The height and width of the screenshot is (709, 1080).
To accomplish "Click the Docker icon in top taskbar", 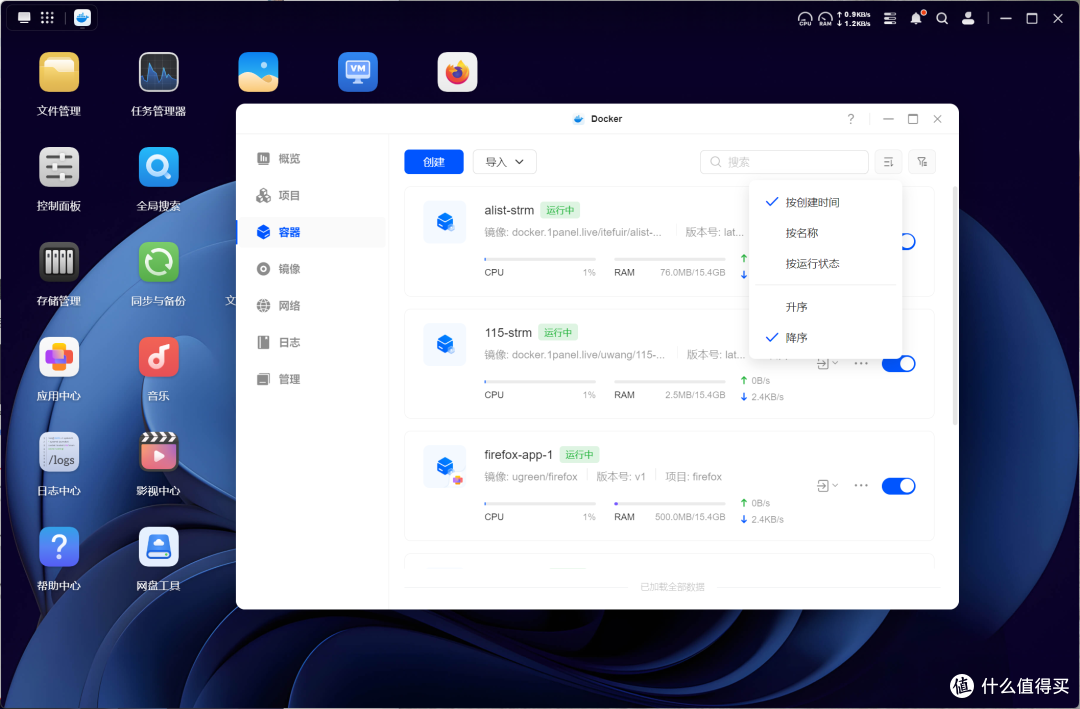I will (83, 18).
